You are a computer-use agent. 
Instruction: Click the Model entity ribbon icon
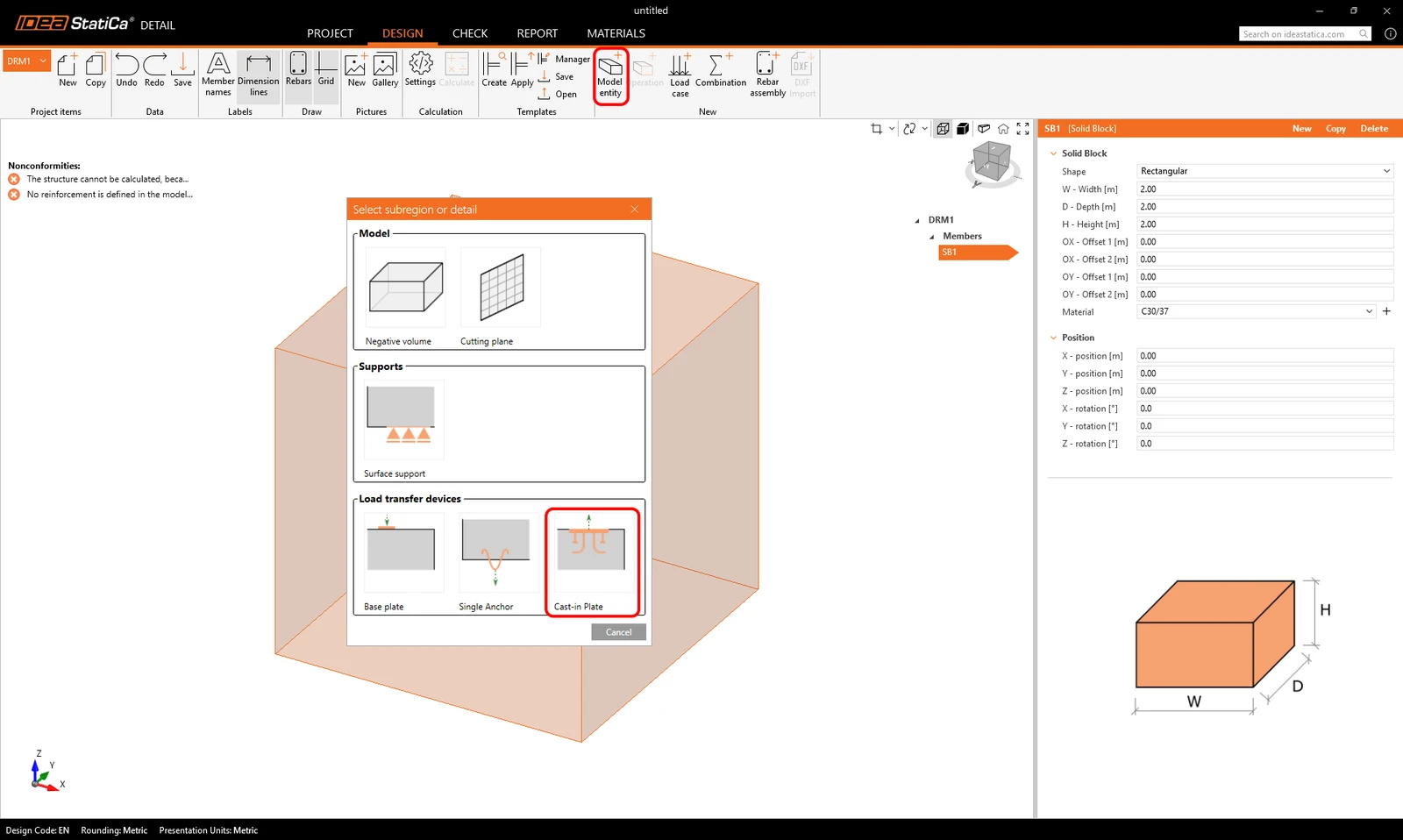click(x=610, y=76)
